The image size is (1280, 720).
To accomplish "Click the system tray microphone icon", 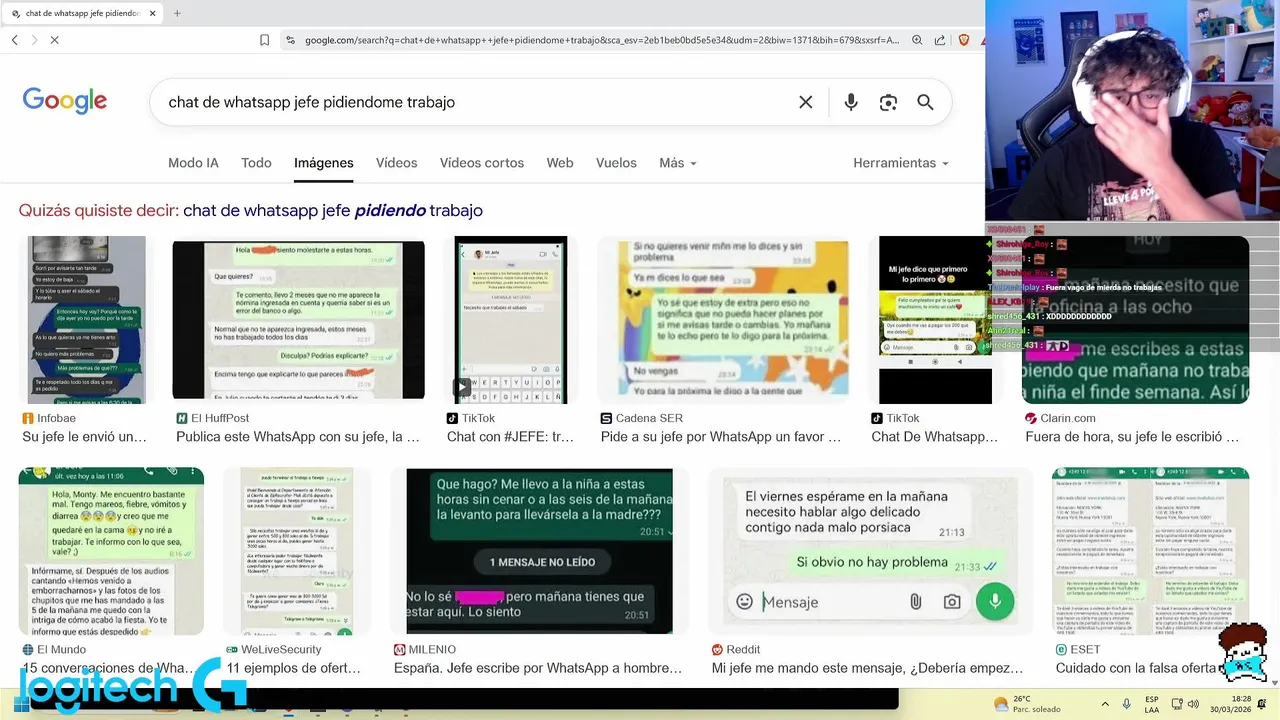I will [1127, 704].
